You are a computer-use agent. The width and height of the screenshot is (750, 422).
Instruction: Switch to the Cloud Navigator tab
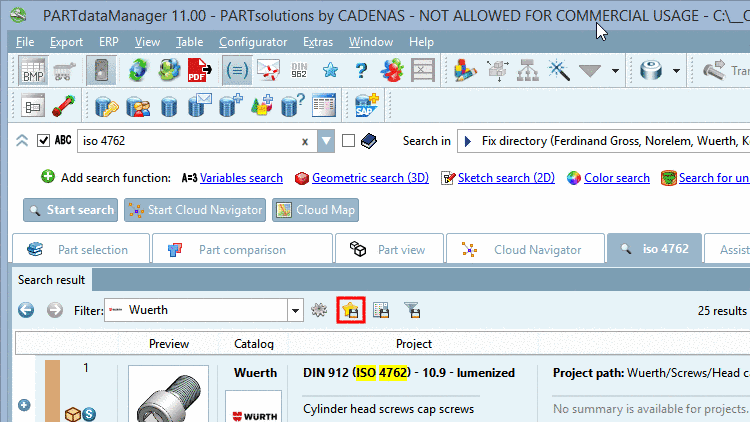525,249
